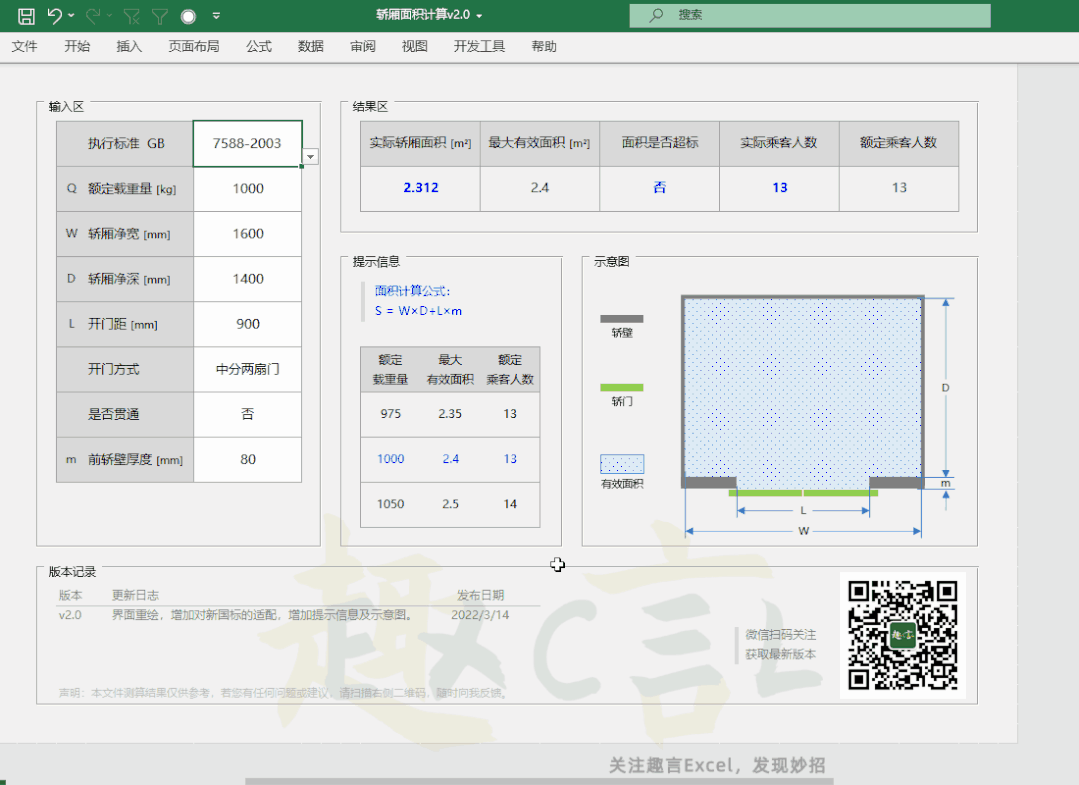Click the 额定载重量 [kg] label cell

click(x=125, y=189)
